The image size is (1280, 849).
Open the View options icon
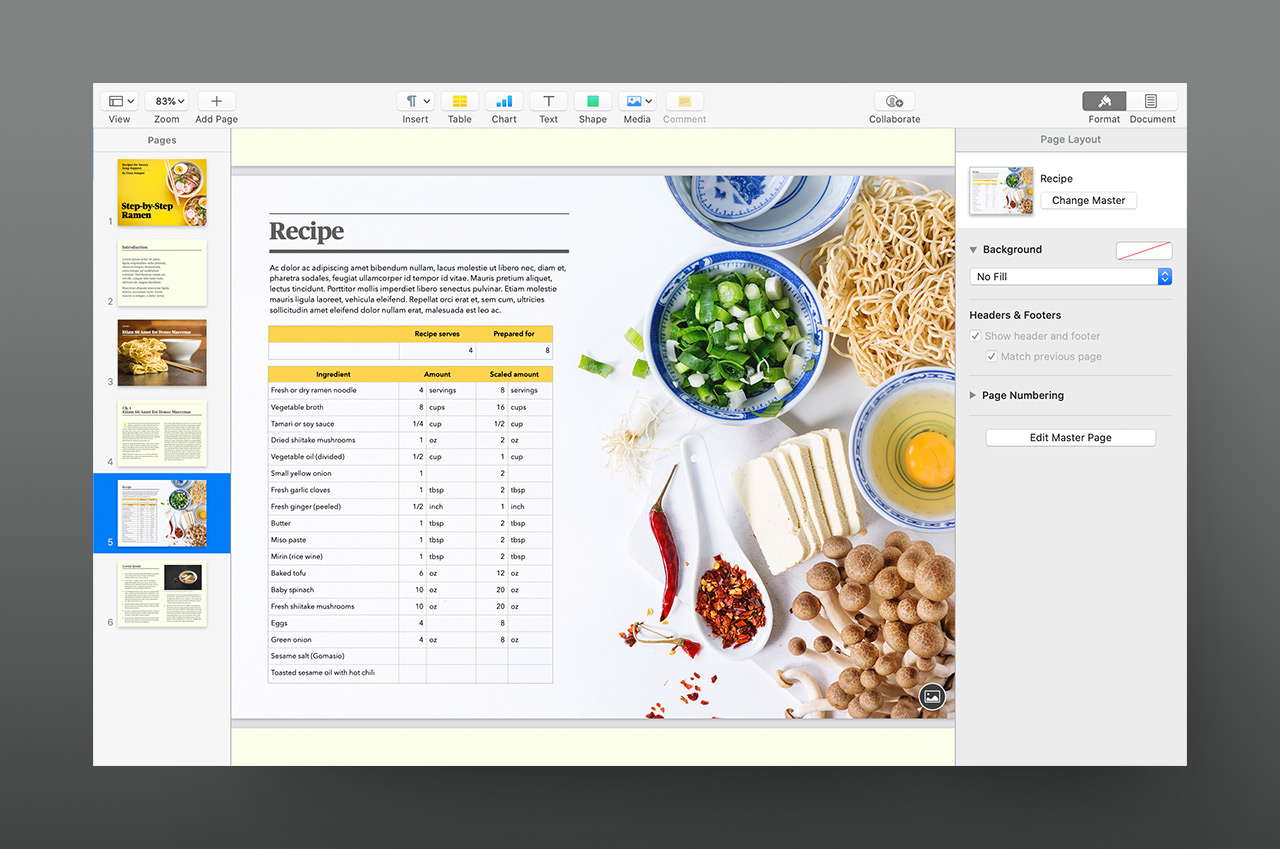(x=120, y=101)
